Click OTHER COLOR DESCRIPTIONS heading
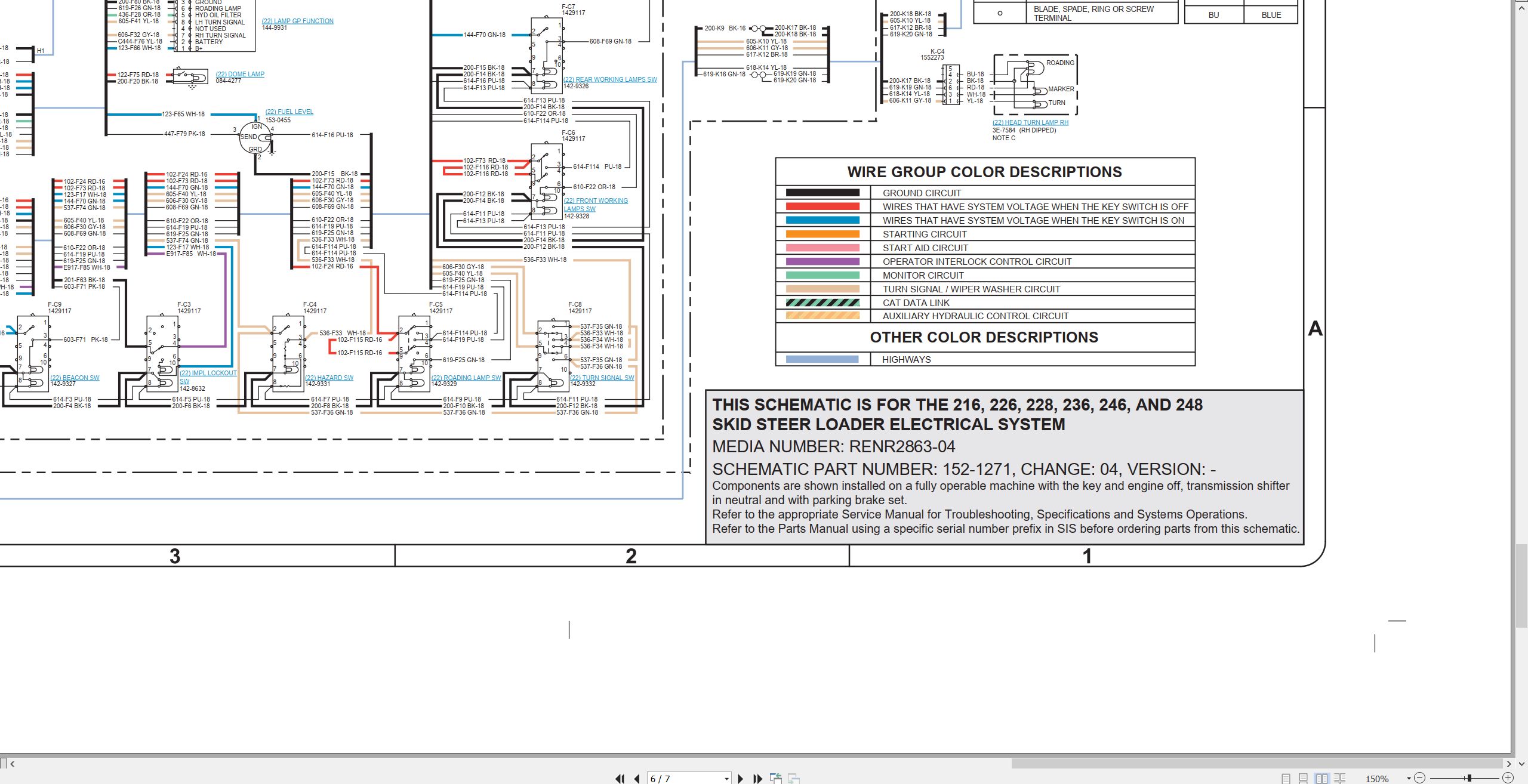This screenshot has width=1528, height=784. 984,337
